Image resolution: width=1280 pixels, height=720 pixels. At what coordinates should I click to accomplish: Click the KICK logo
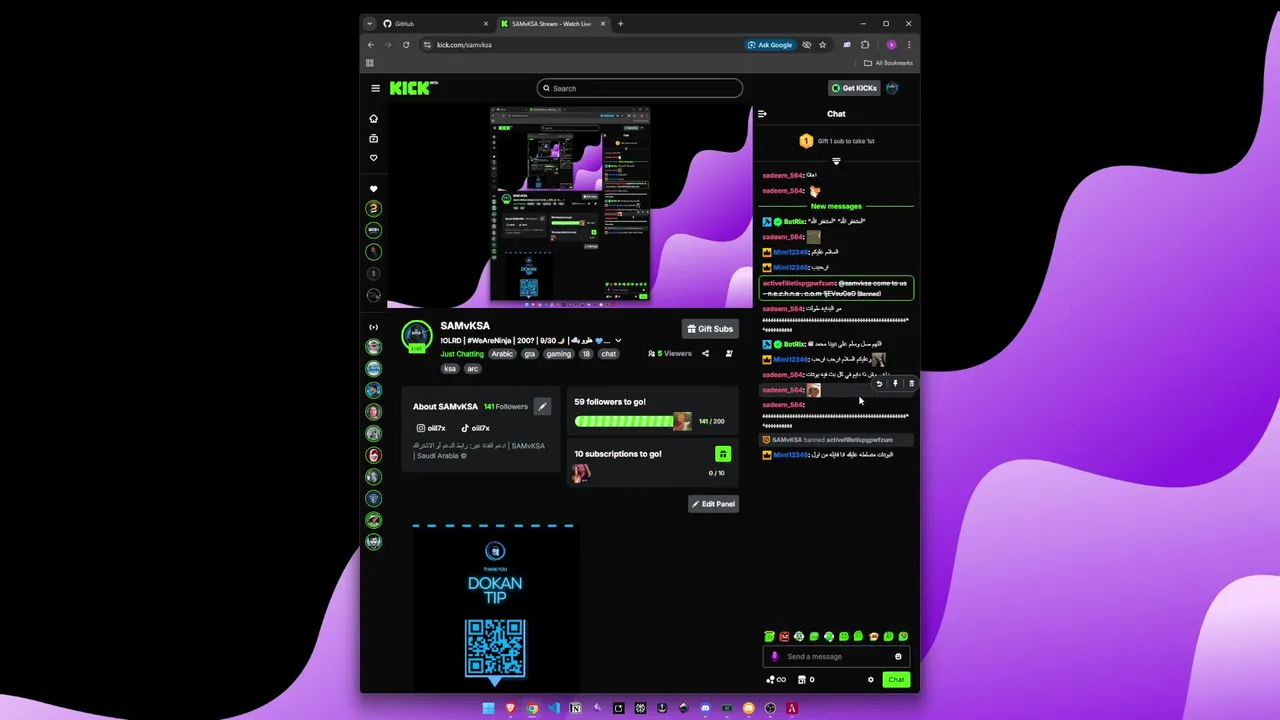[413, 88]
